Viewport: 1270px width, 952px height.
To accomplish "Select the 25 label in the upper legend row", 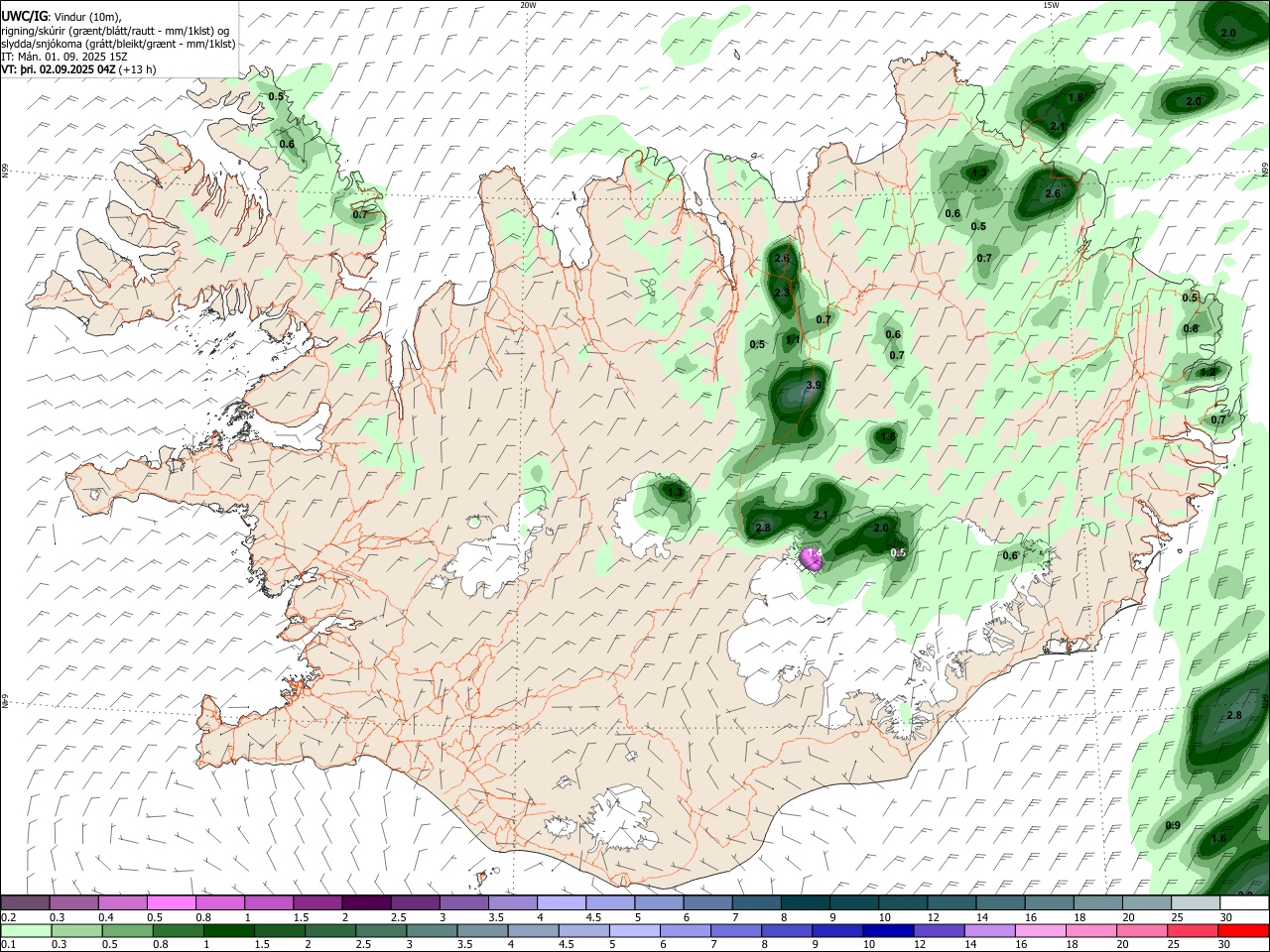I will (1178, 917).
